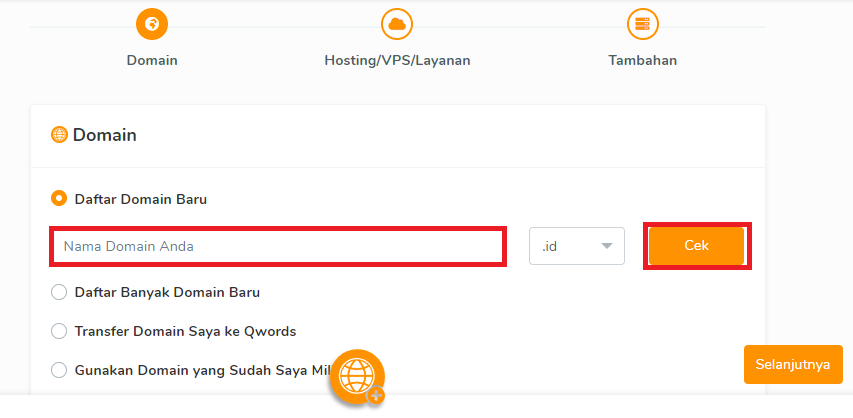Open the Tambahan step label
The image size is (853, 418).
click(x=642, y=60)
